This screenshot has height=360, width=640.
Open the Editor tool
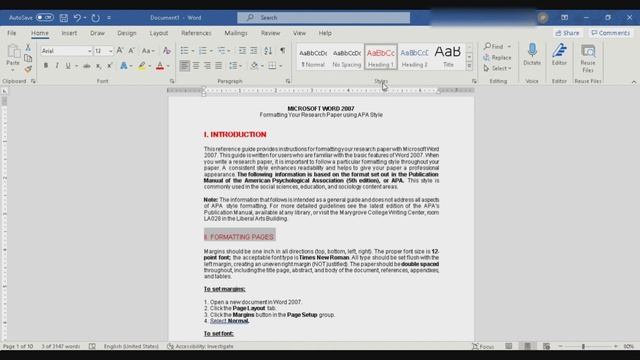click(559, 55)
